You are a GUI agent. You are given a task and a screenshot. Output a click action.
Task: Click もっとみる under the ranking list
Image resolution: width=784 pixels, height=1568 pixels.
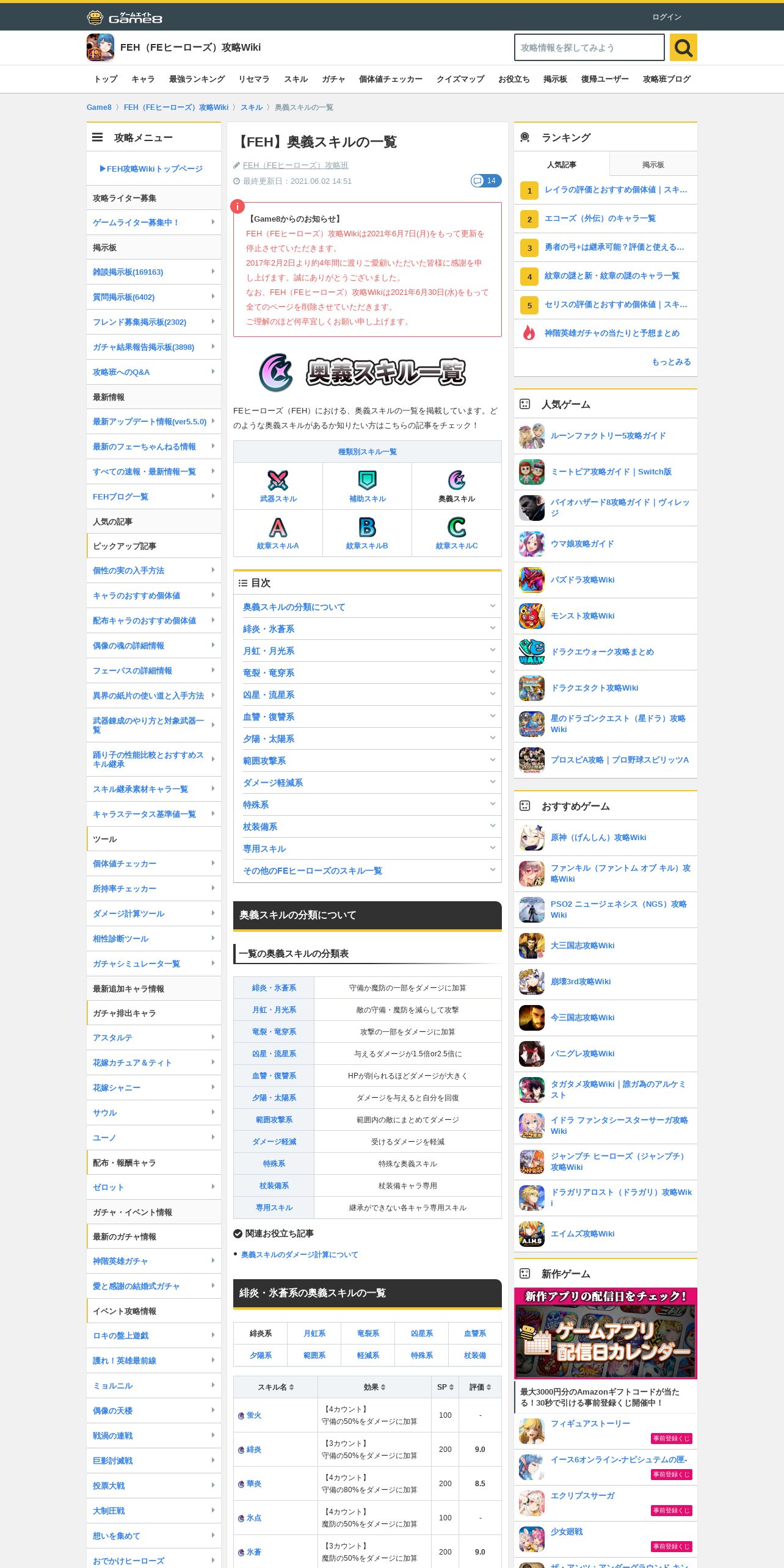click(671, 361)
